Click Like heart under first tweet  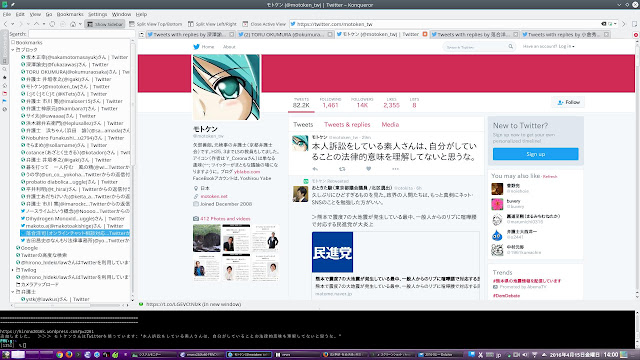369,169
